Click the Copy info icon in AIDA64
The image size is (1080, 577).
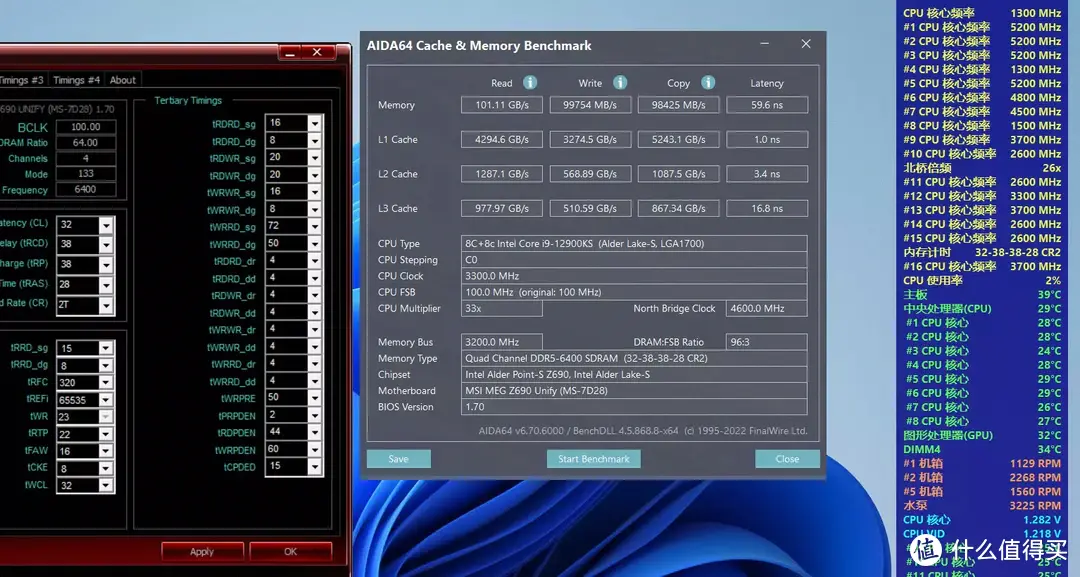point(708,83)
